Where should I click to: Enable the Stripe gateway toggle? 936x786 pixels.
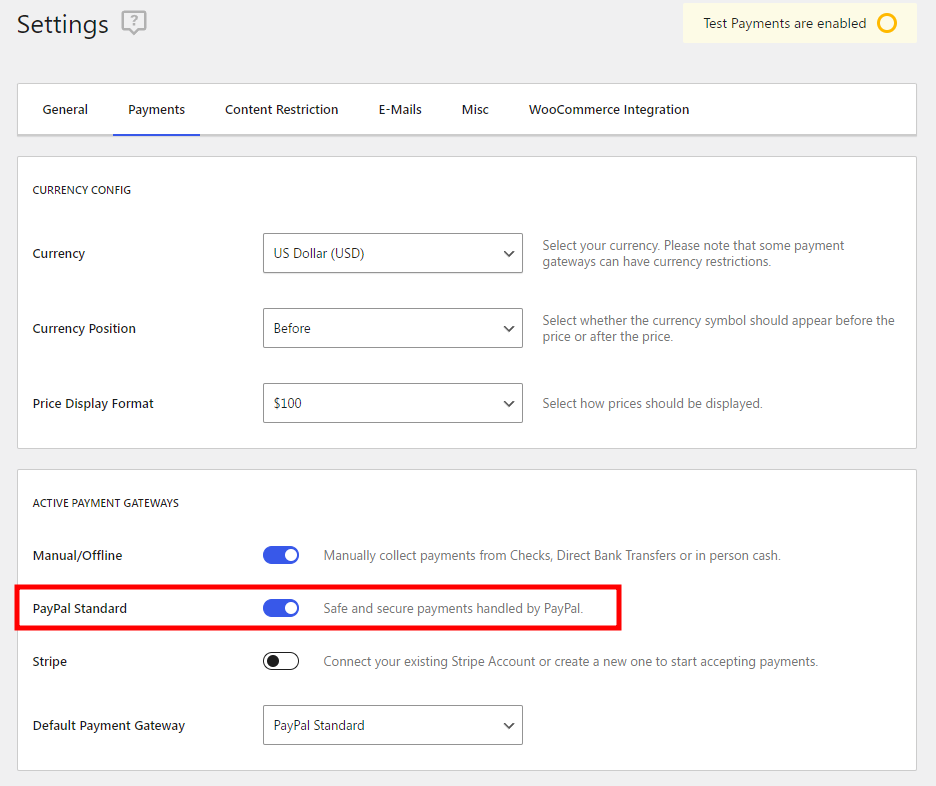click(281, 661)
